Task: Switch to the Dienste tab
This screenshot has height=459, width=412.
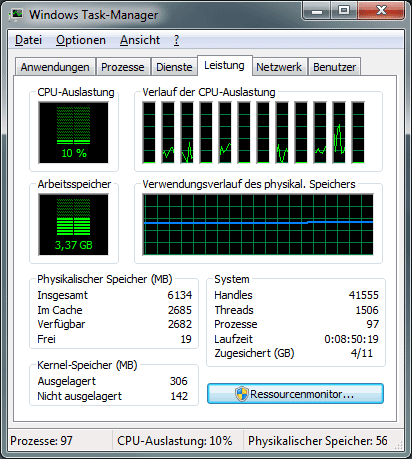Action: coord(174,67)
